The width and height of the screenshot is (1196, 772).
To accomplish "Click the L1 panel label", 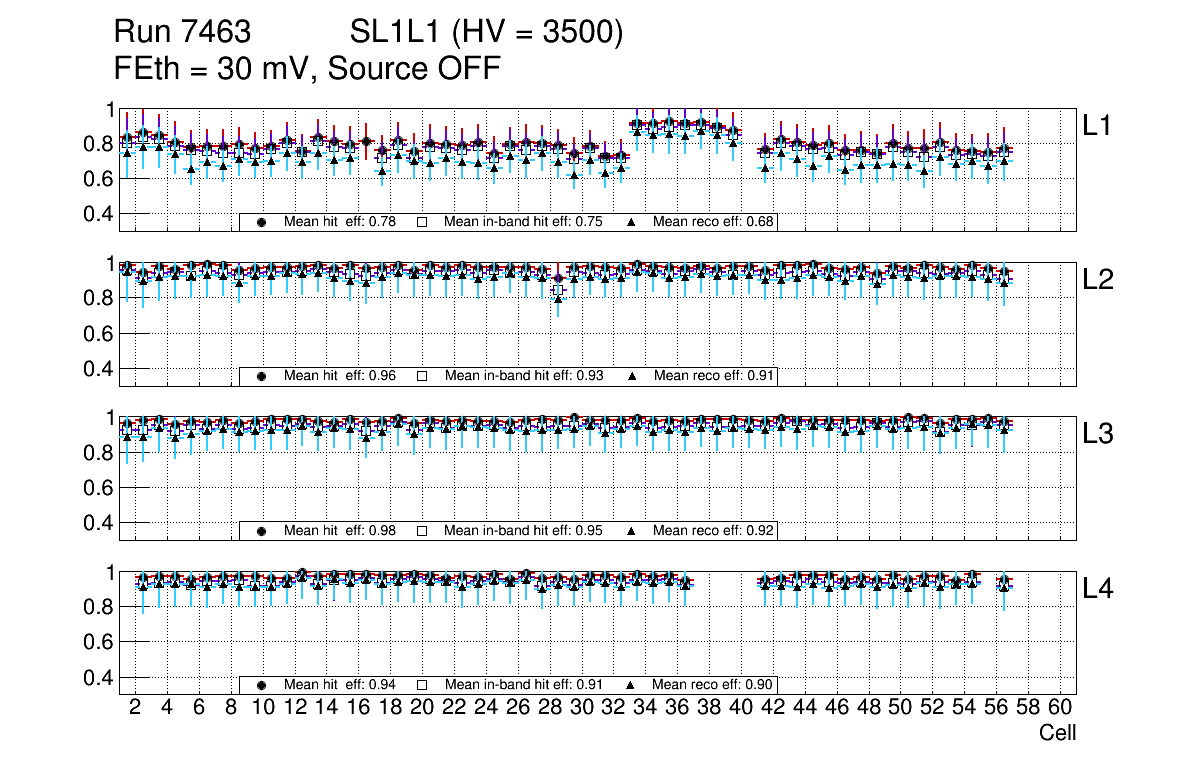I will click(x=1098, y=125).
